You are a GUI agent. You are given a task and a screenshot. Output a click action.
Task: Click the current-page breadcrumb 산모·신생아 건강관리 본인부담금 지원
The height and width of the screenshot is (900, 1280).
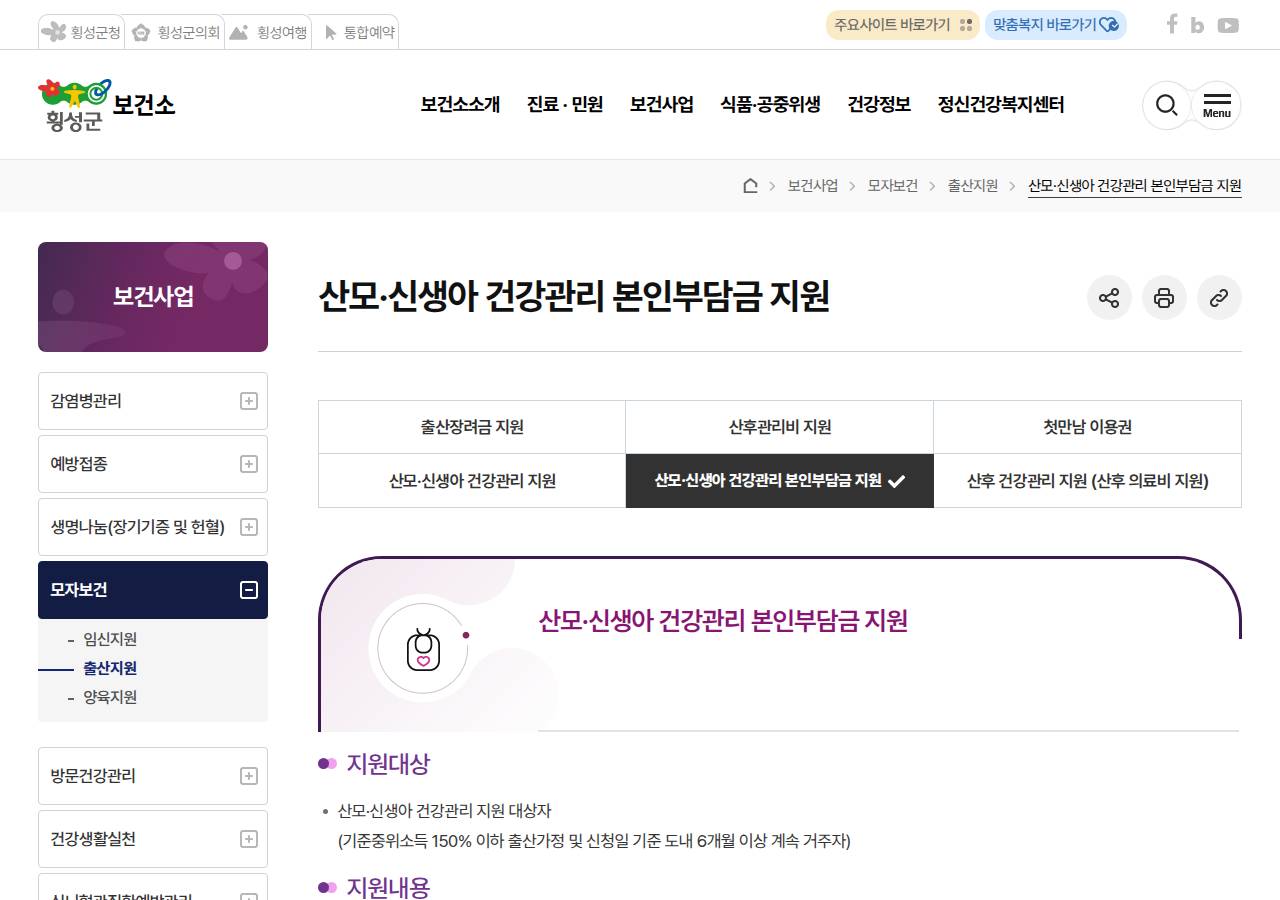coord(1135,185)
